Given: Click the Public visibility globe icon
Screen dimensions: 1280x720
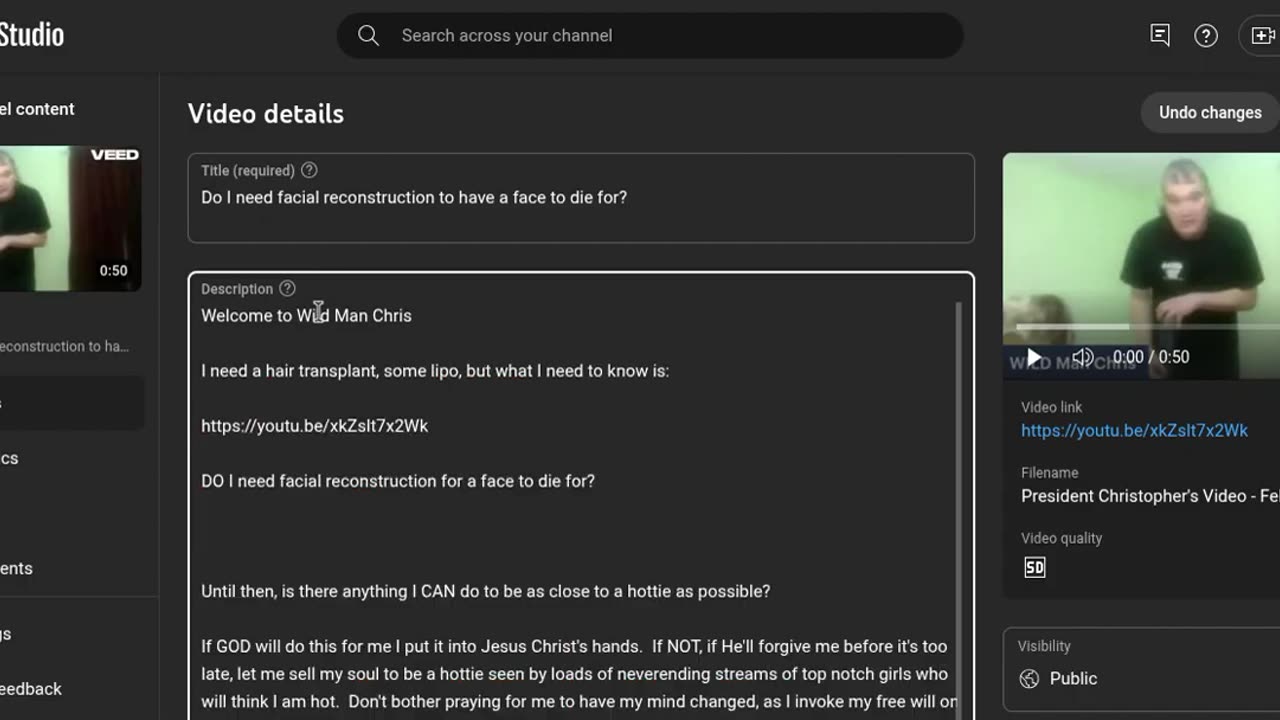Looking at the screenshot, I should coord(1029,679).
